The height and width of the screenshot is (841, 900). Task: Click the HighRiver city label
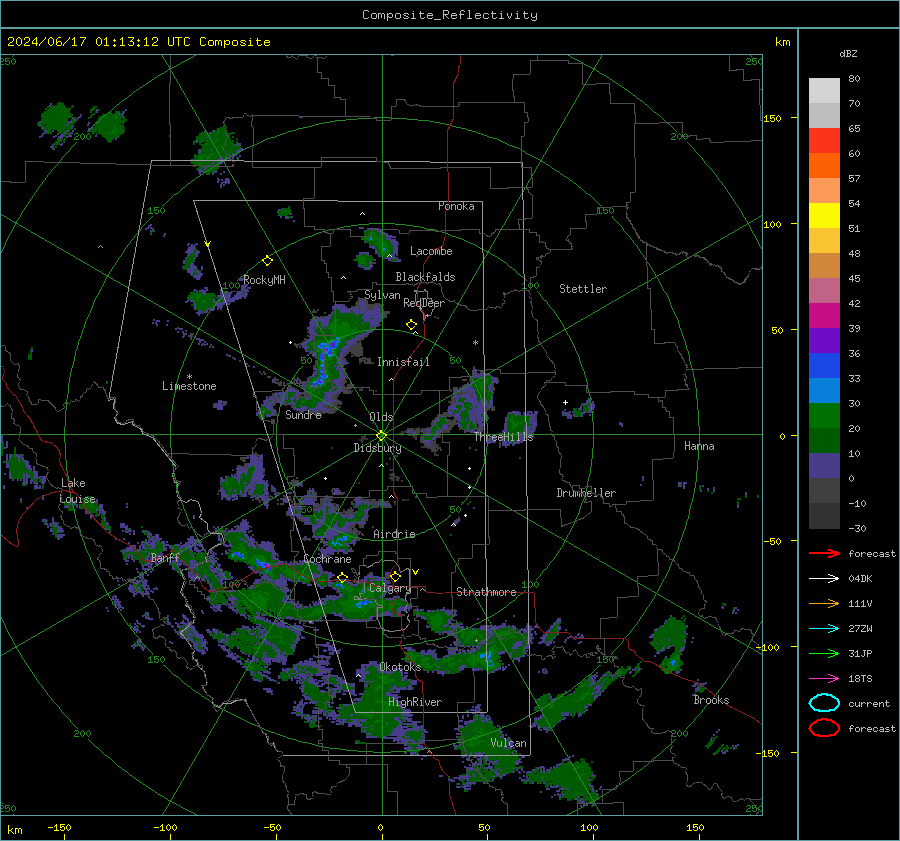(x=415, y=702)
